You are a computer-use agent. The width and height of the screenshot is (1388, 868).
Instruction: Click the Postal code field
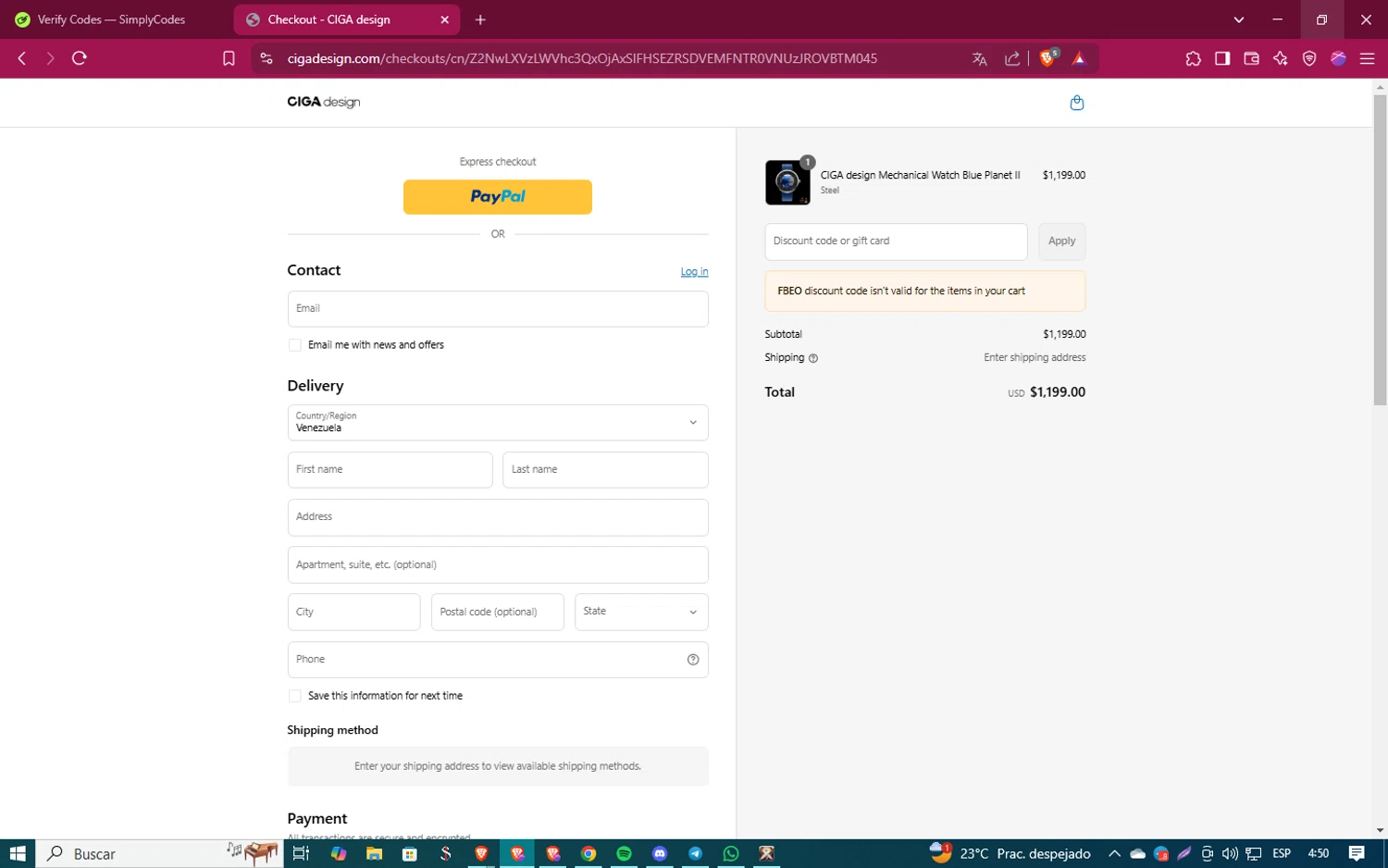497,612
